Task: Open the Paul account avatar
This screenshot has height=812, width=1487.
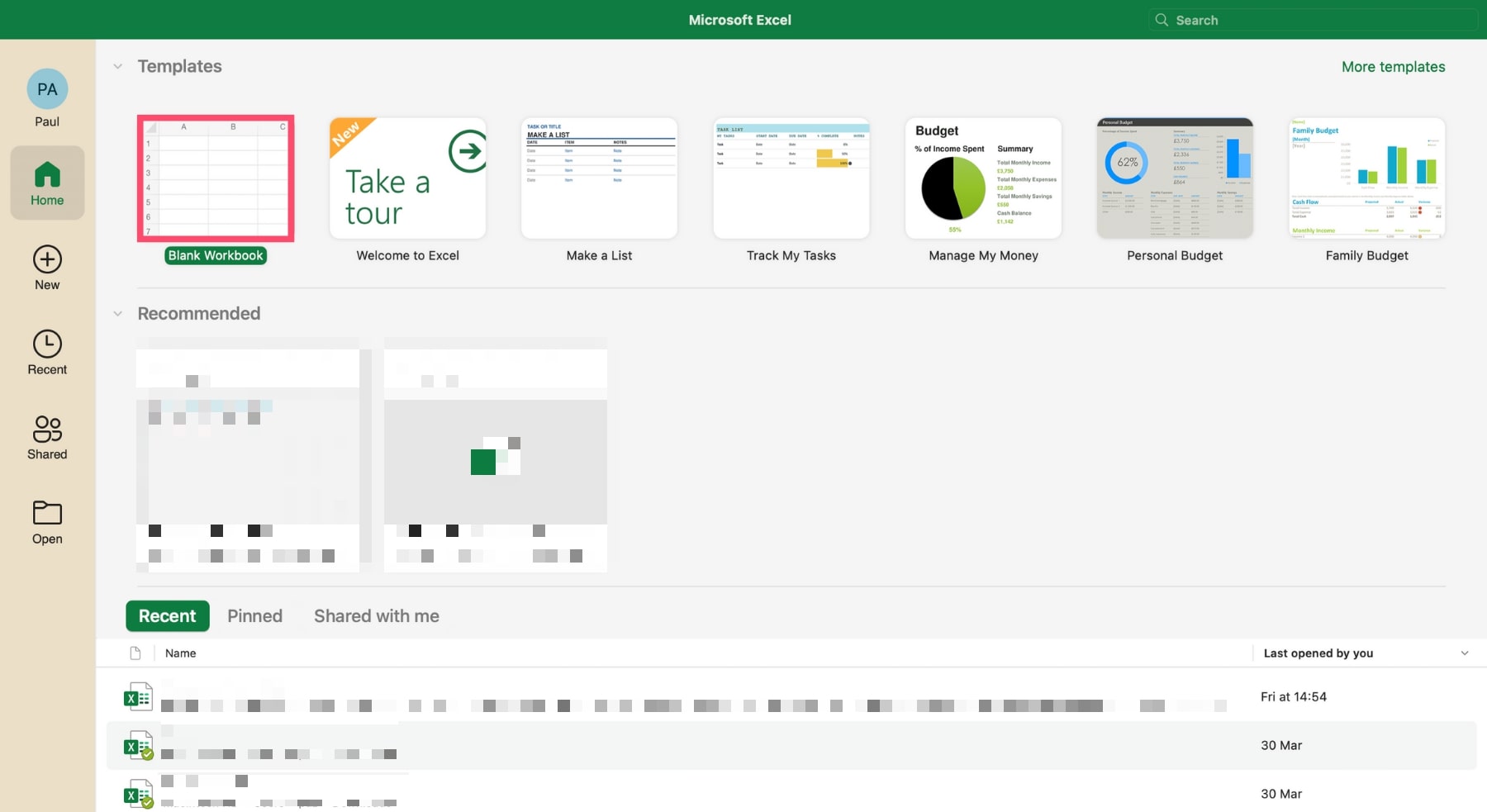Action: (47, 89)
